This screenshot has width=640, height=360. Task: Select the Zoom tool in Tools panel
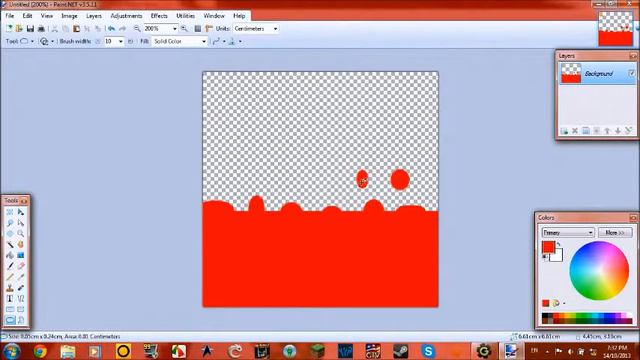click(x=20, y=233)
